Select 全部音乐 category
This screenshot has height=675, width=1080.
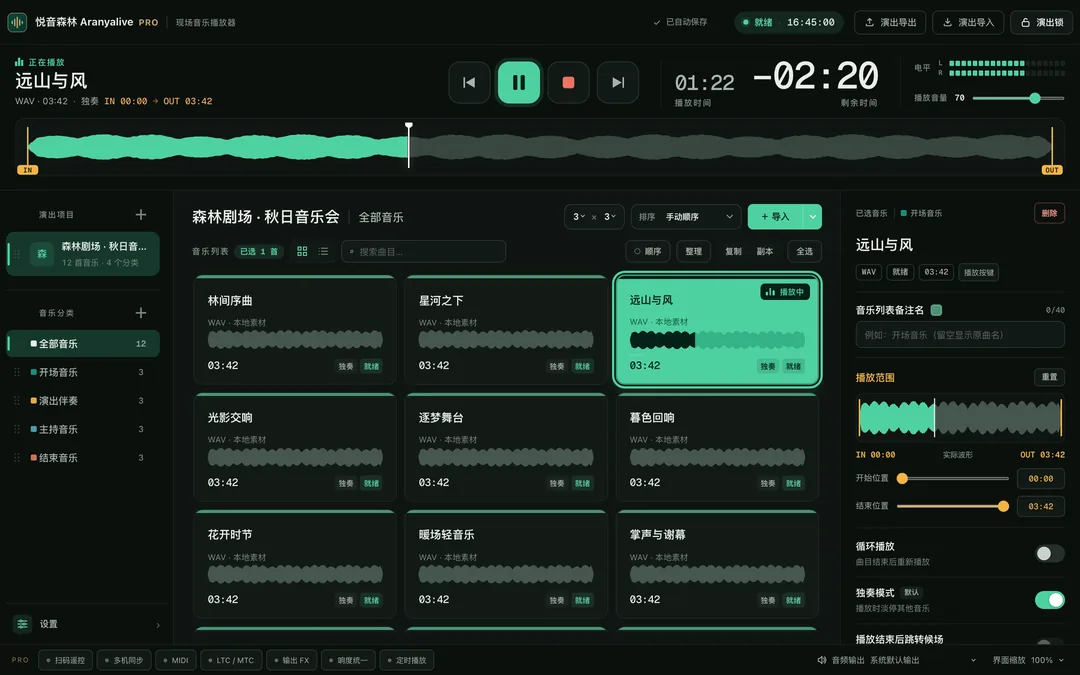pyautogui.click(x=83, y=344)
